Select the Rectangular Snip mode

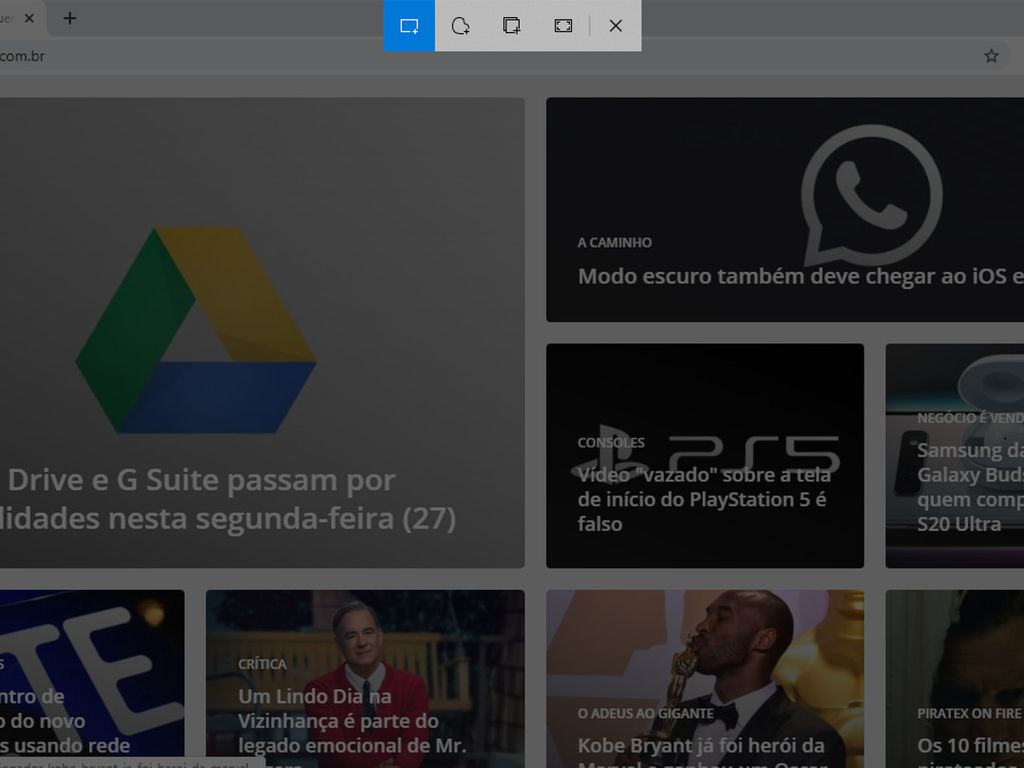click(x=409, y=25)
